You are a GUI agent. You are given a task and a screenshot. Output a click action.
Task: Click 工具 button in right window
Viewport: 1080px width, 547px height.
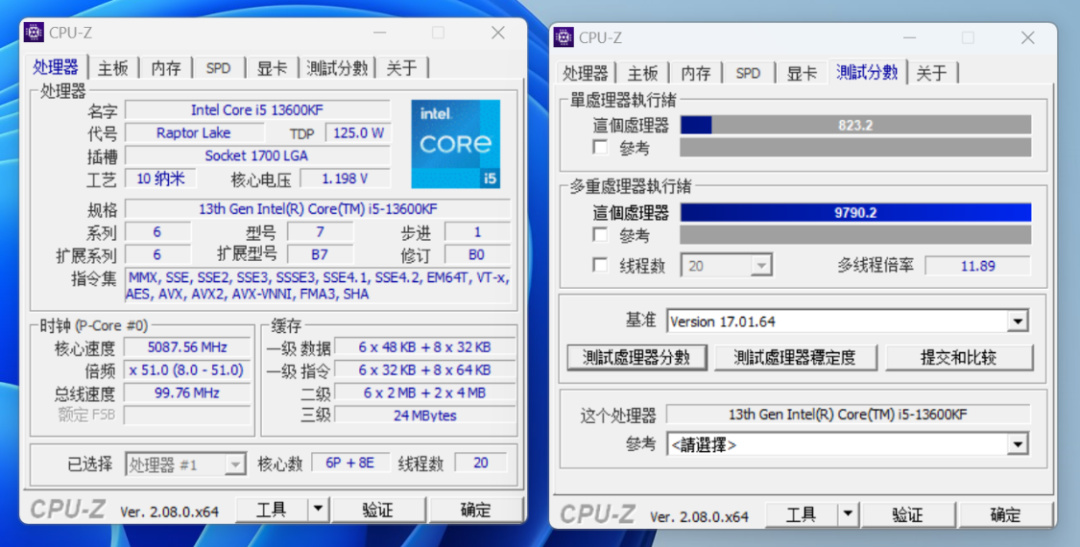(802, 515)
